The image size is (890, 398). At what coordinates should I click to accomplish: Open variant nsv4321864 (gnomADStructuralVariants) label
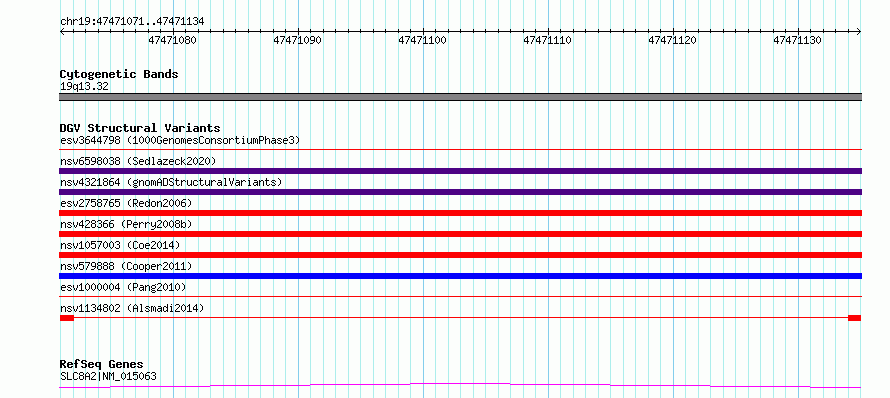click(x=171, y=182)
